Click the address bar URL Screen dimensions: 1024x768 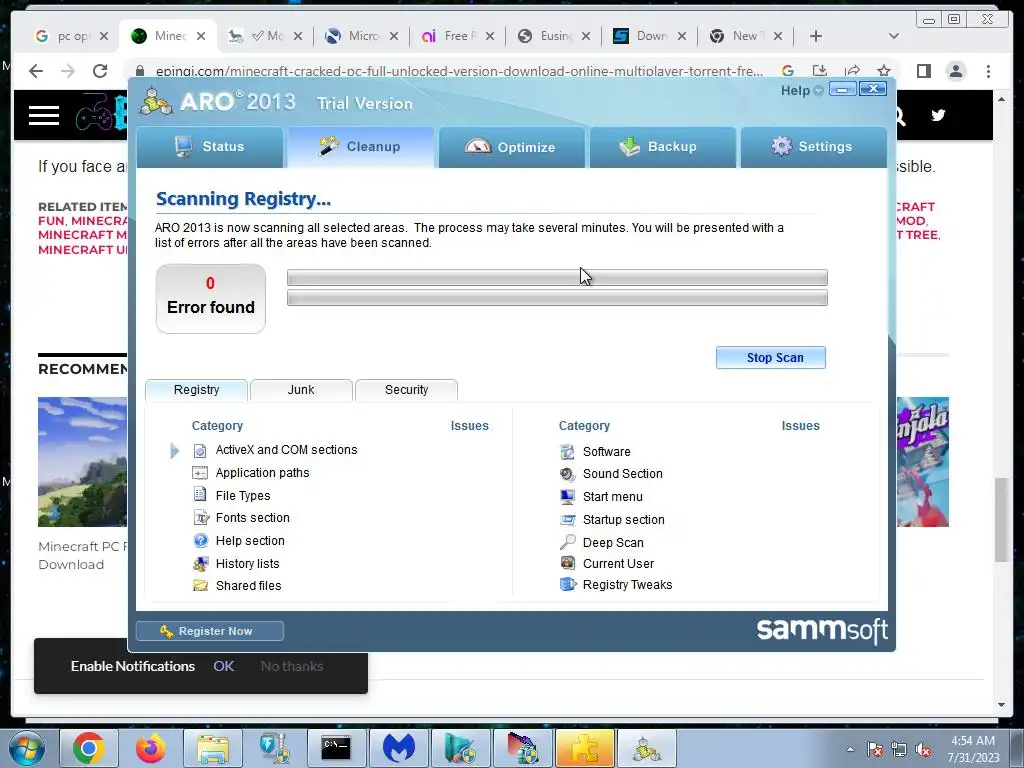pos(459,71)
